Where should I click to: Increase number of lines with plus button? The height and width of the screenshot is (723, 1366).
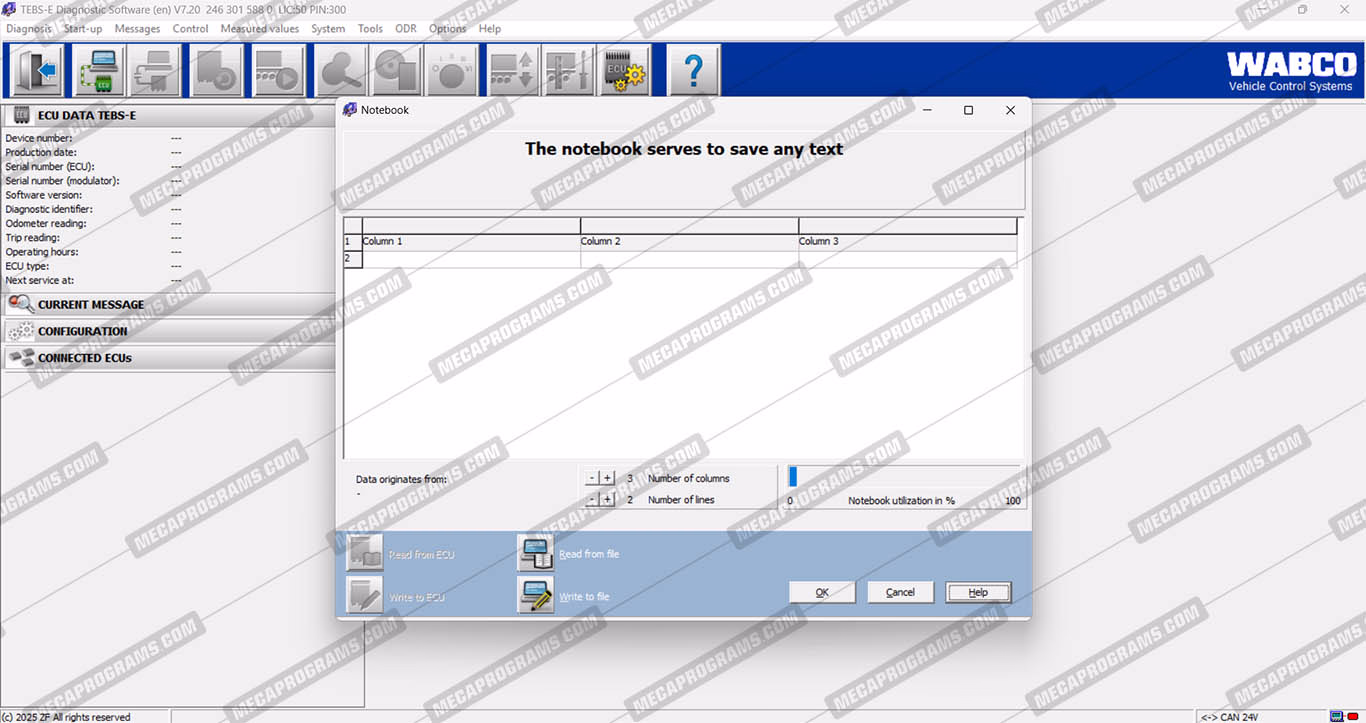point(607,499)
